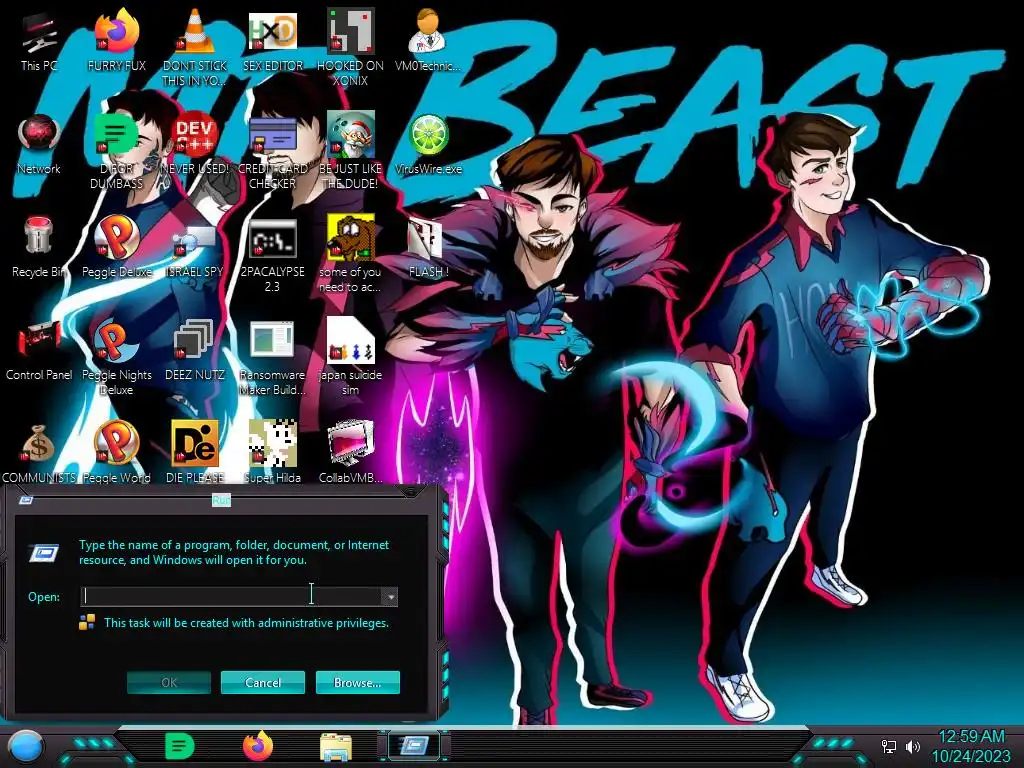This screenshot has width=1024, height=768.
Task: Select the DEEZ NUTZ shortcut
Action: coord(195,350)
